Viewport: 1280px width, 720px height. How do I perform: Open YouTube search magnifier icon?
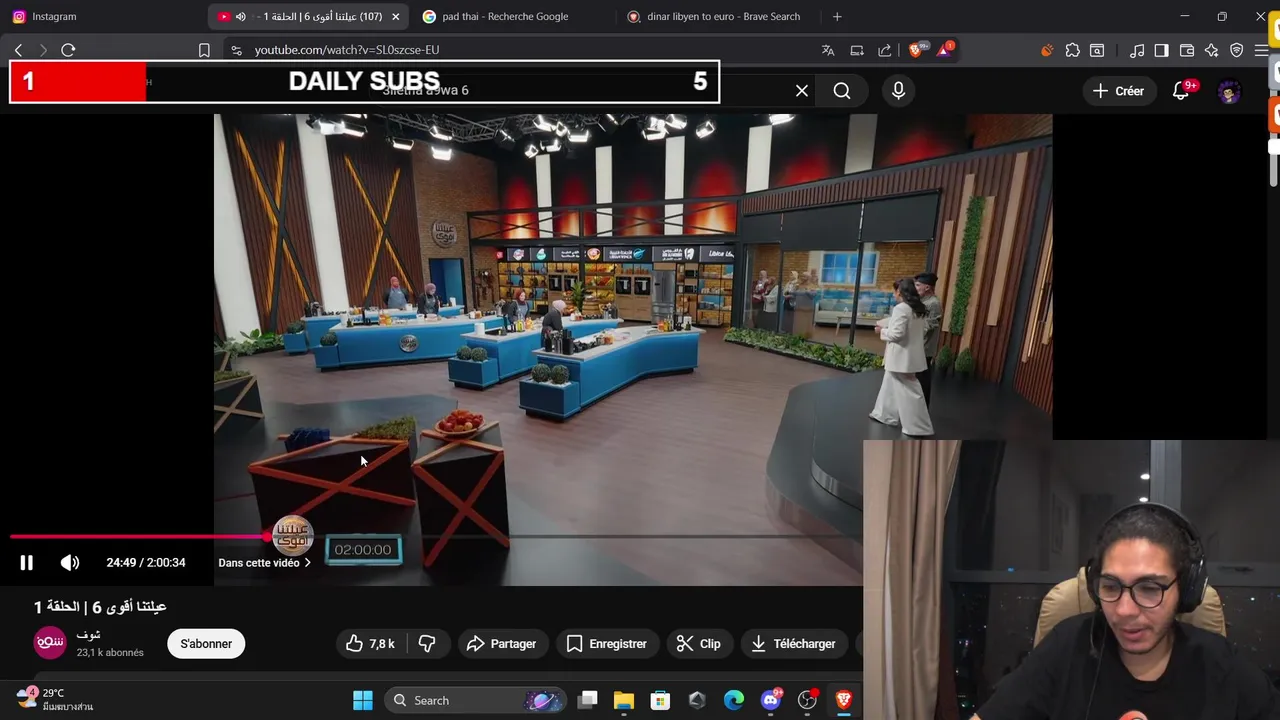click(x=842, y=91)
